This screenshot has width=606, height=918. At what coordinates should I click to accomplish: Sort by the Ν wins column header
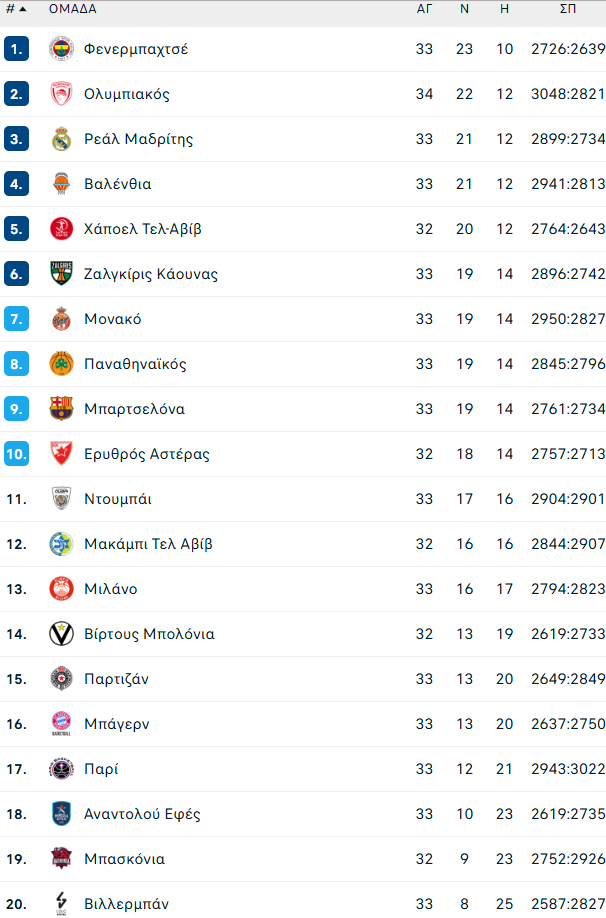(464, 9)
